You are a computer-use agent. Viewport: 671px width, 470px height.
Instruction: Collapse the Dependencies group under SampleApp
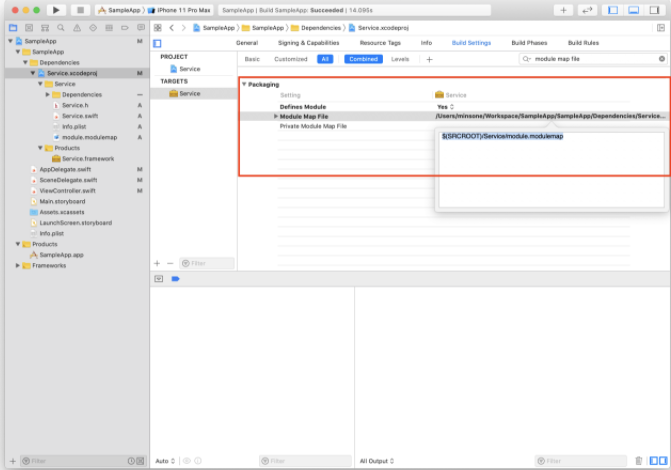pos(25,62)
